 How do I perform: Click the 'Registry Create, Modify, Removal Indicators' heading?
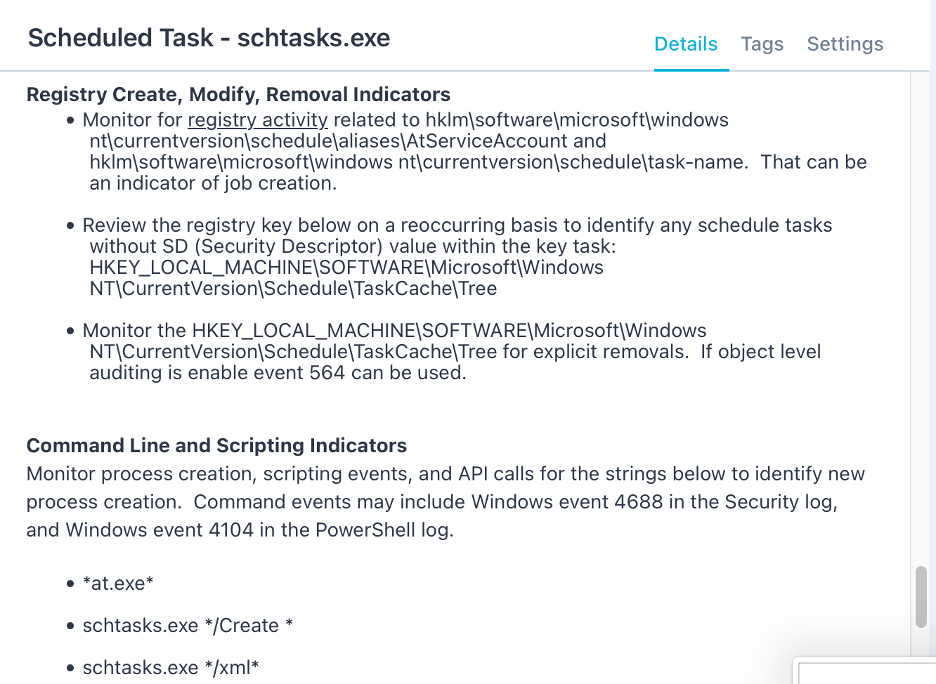pyautogui.click(x=238, y=95)
